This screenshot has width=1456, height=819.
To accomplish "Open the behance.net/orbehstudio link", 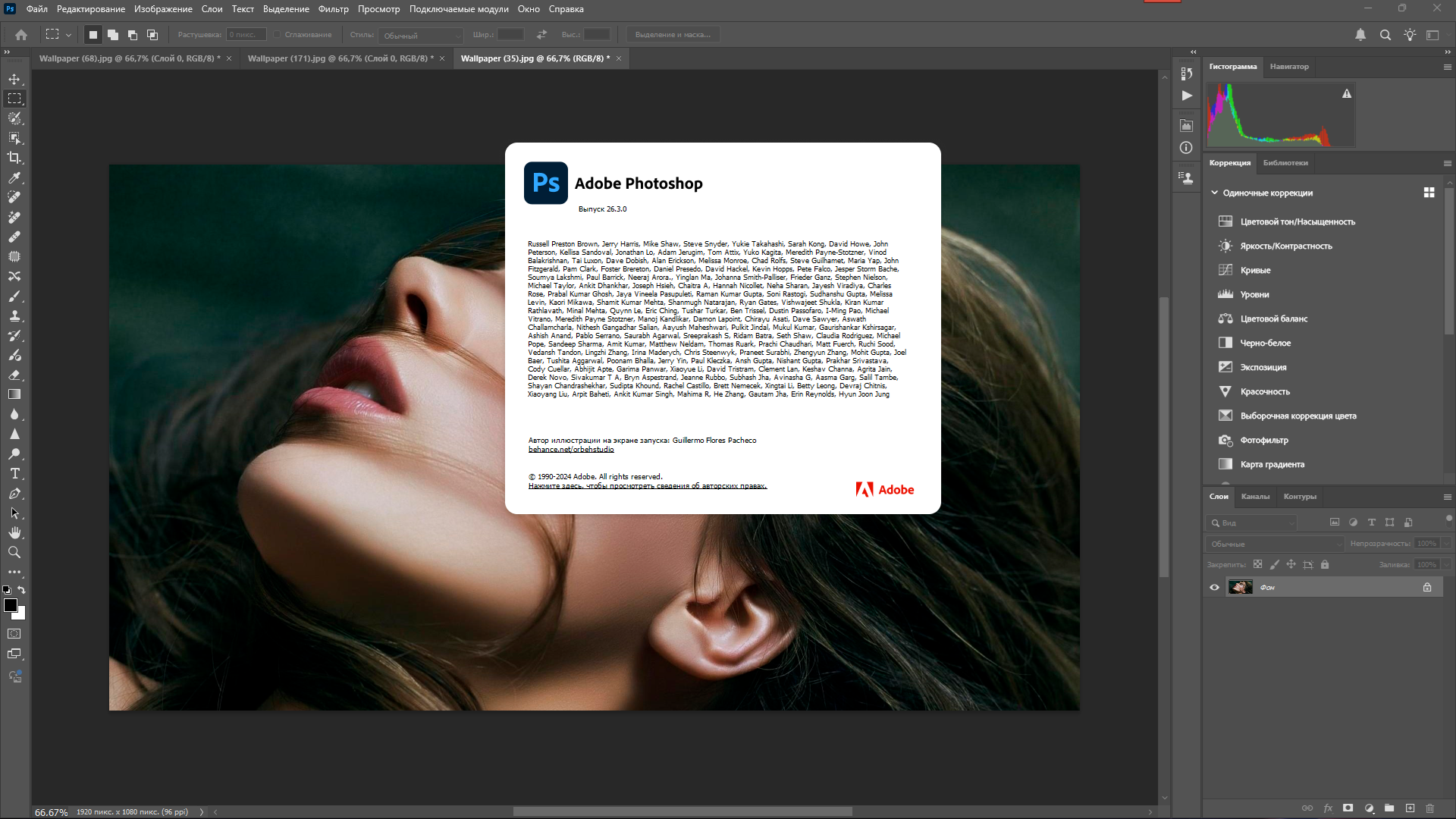I will 571,450.
